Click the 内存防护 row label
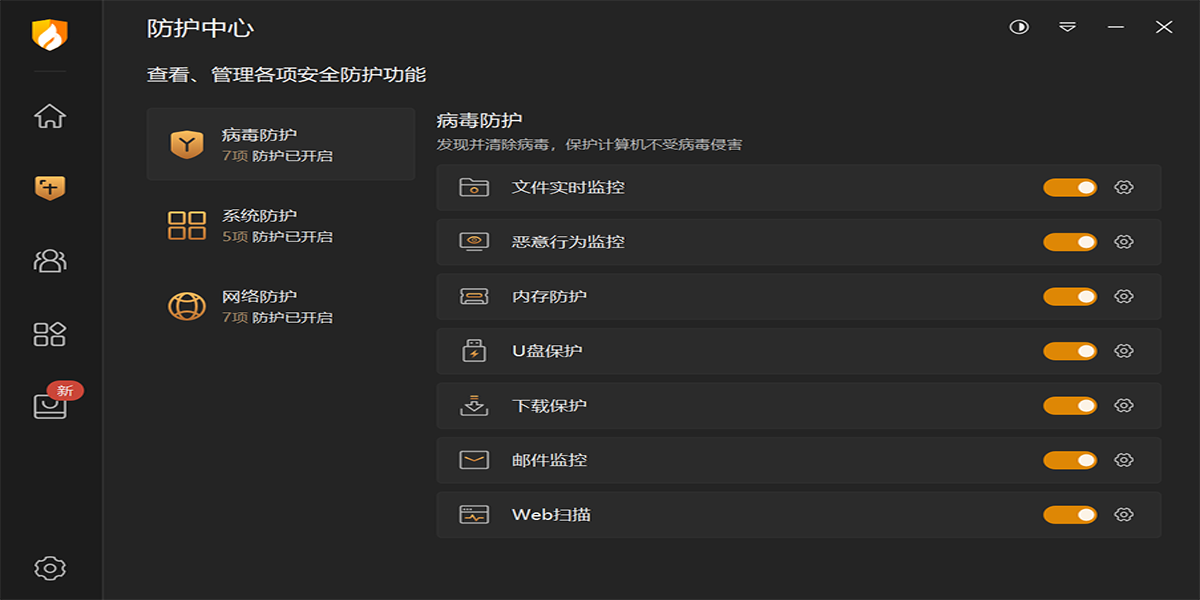1200x600 pixels. coord(549,296)
